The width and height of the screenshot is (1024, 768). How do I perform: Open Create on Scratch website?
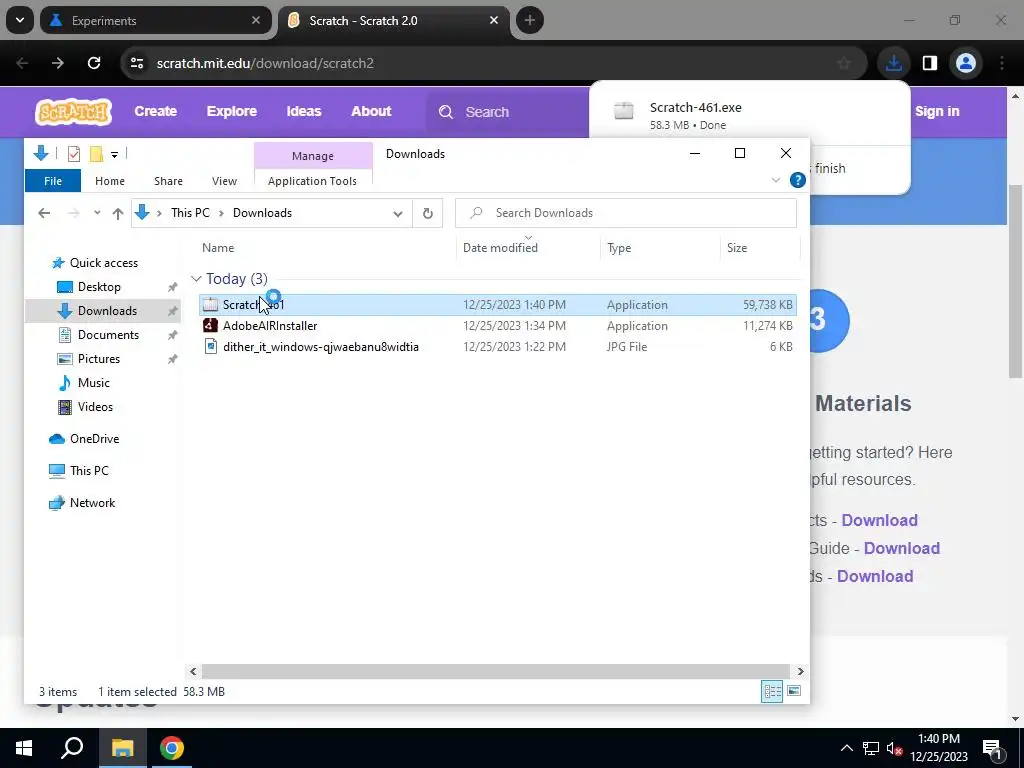coord(155,112)
